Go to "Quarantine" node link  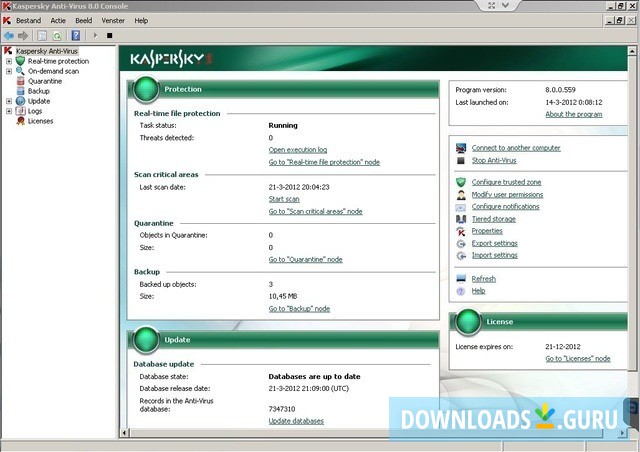pyautogui.click(x=305, y=259)
